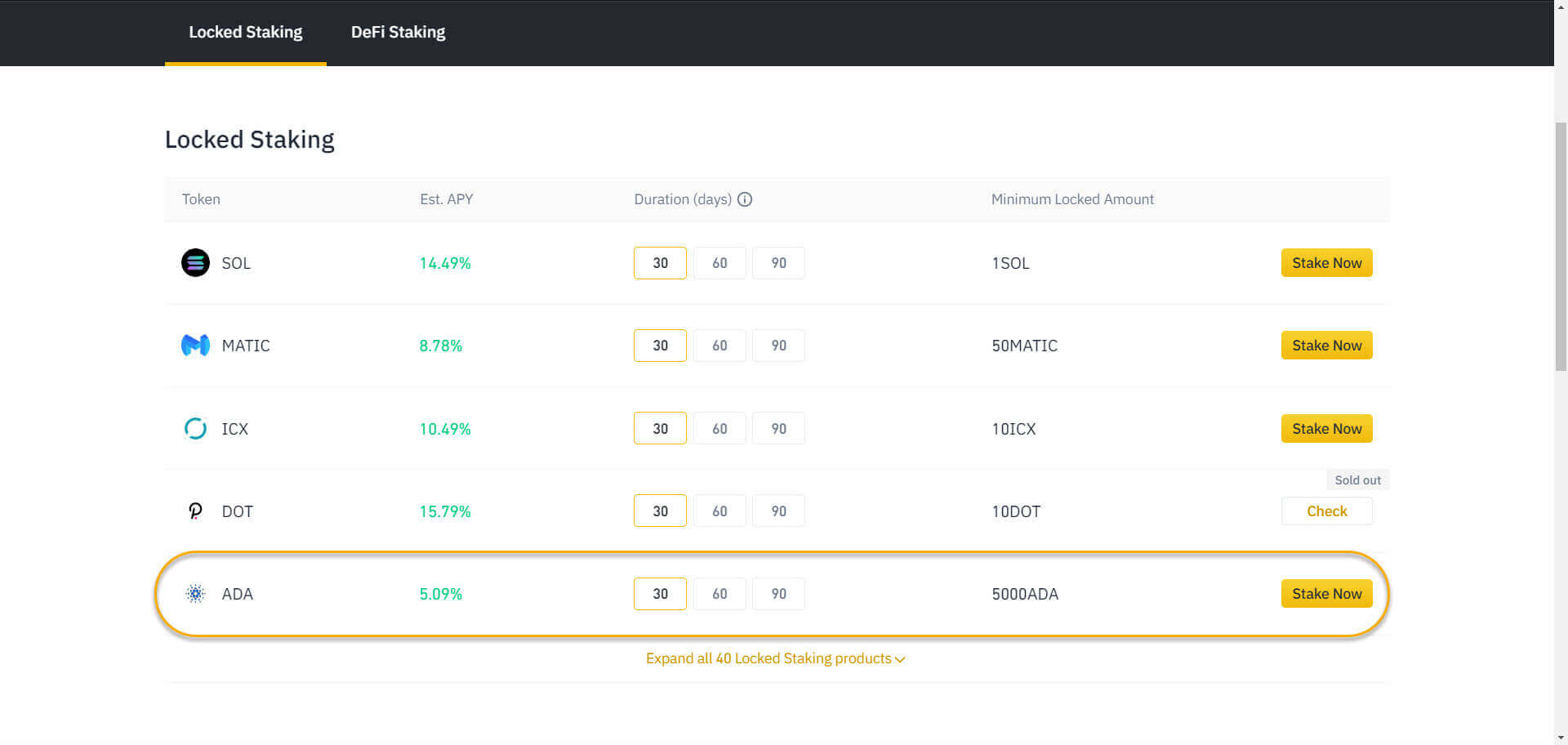1568x745 pixels.
Task: Click the 5.09% APY value
Action: (x=441, y=594)
